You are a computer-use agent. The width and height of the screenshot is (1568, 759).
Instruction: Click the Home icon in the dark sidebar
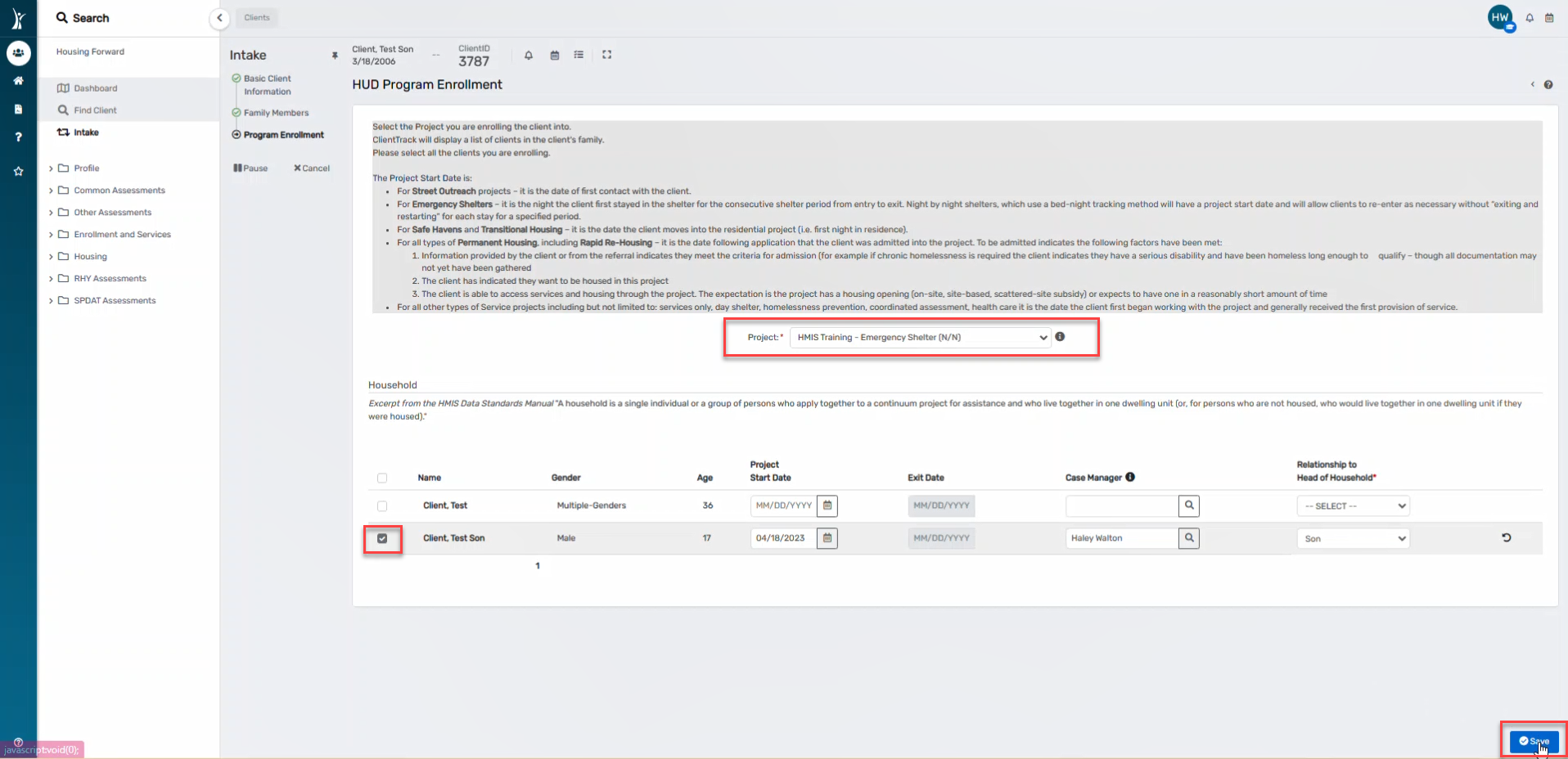[x=18, y=81]
